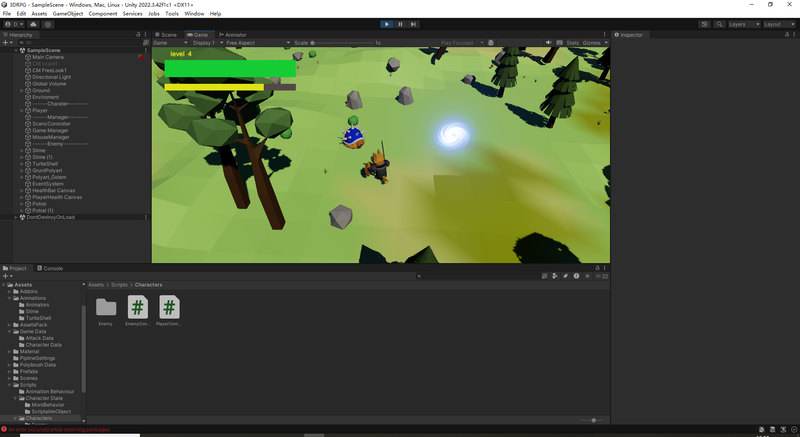800x437 pixels.
Task: Click the plus button in the Project panel
Action: point(6,276)
